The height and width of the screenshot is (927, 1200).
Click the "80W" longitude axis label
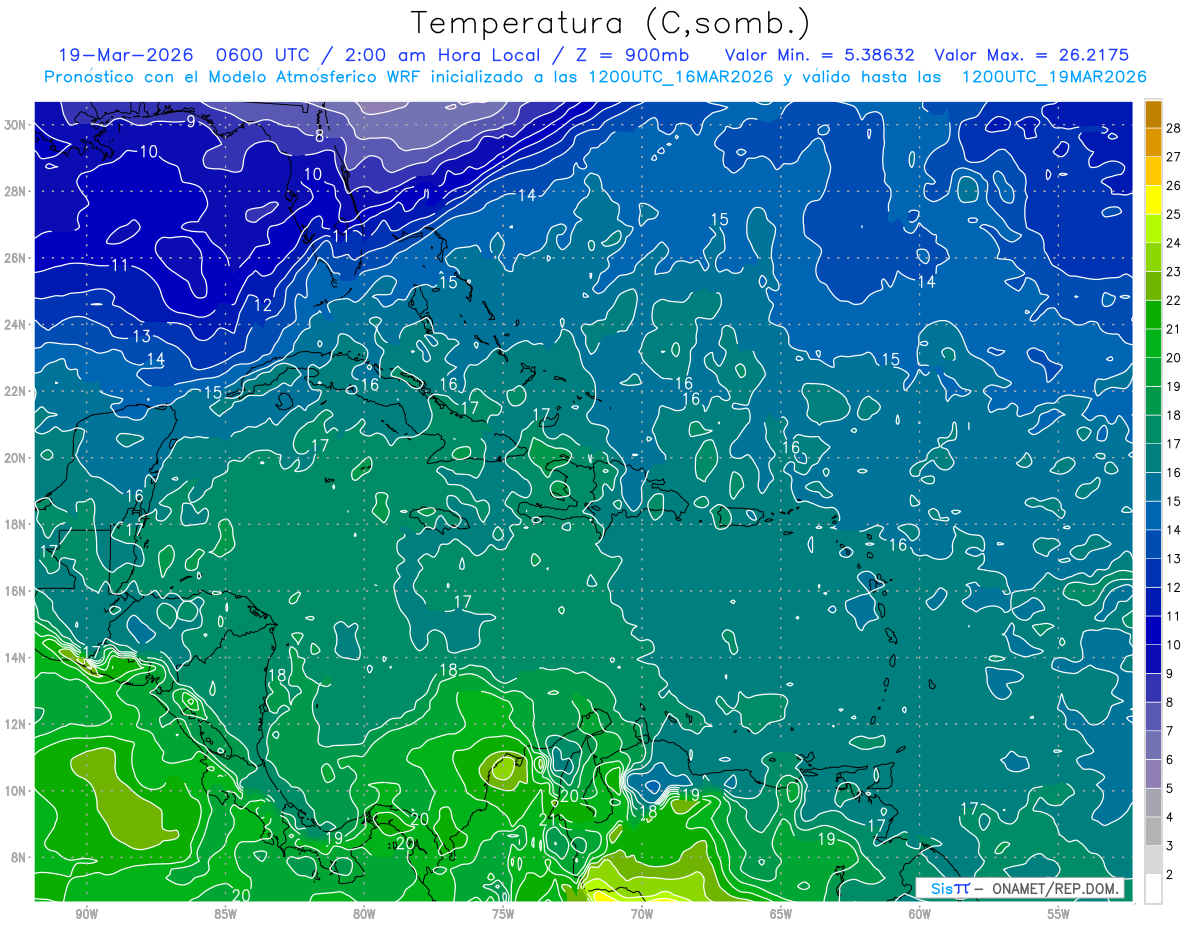click(x=364, y=914)
